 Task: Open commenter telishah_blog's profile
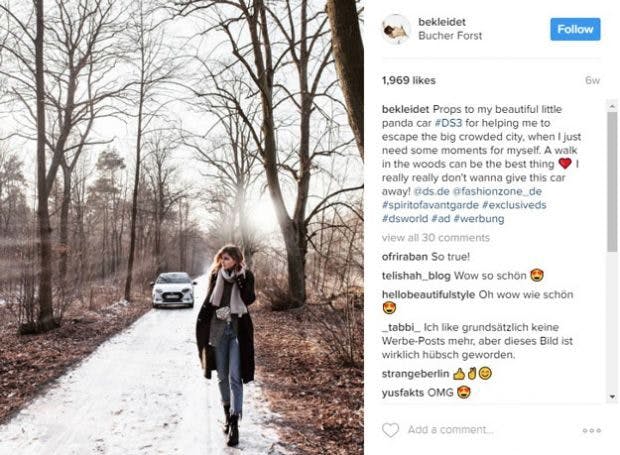click(x=416, y=276)
